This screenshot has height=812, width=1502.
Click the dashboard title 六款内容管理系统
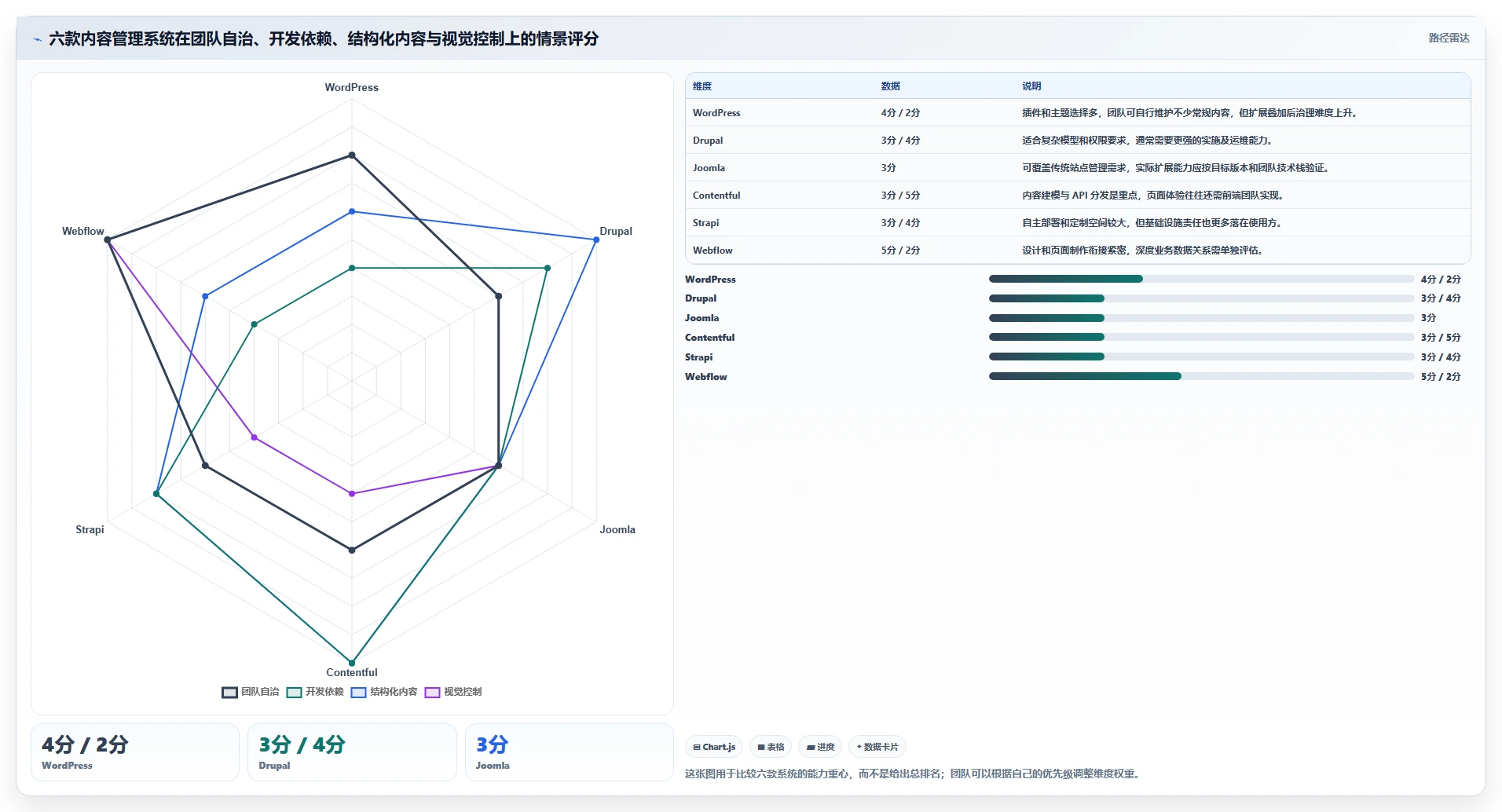(324, 38)
